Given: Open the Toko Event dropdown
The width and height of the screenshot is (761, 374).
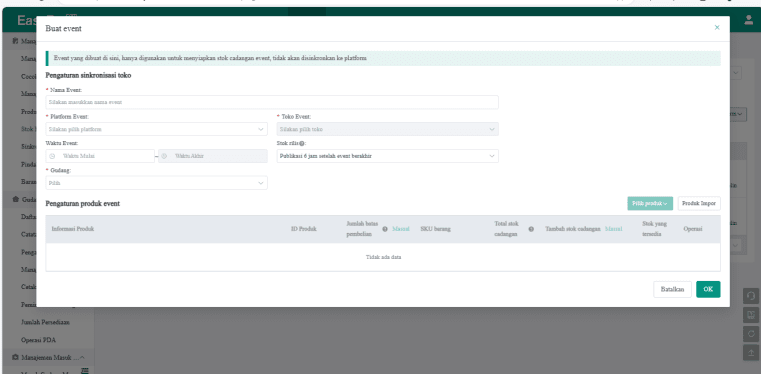Looking at the screenshot, I should coord(388,129).
